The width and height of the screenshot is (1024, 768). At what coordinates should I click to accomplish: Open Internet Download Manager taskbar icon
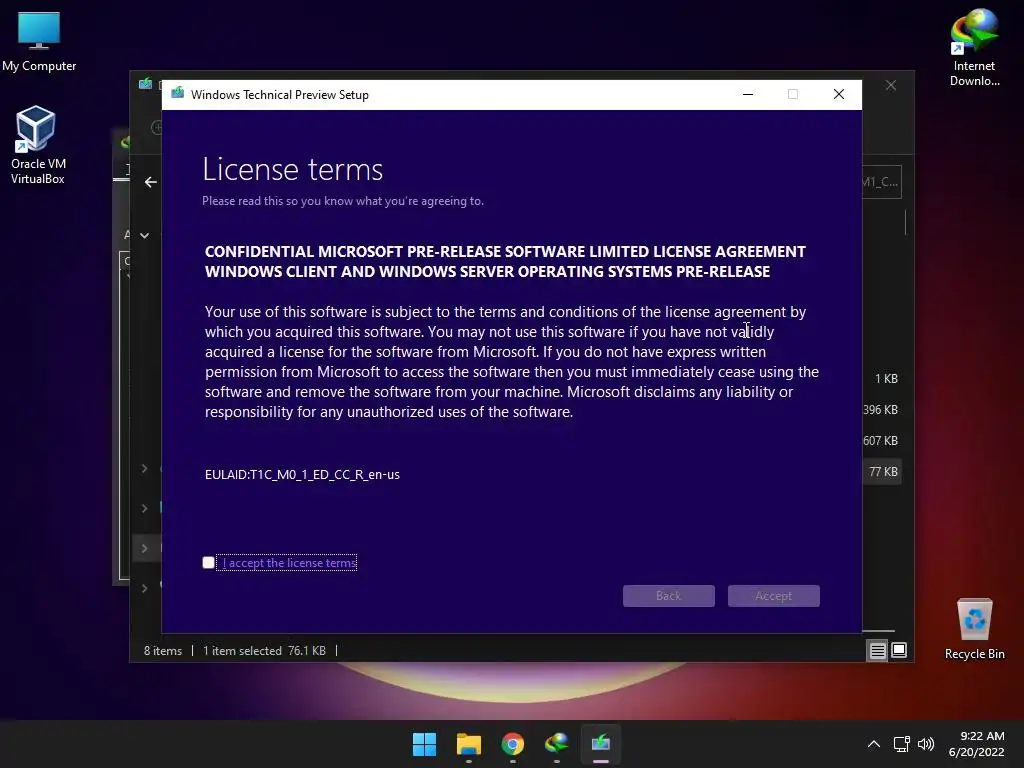click(556, 744)
